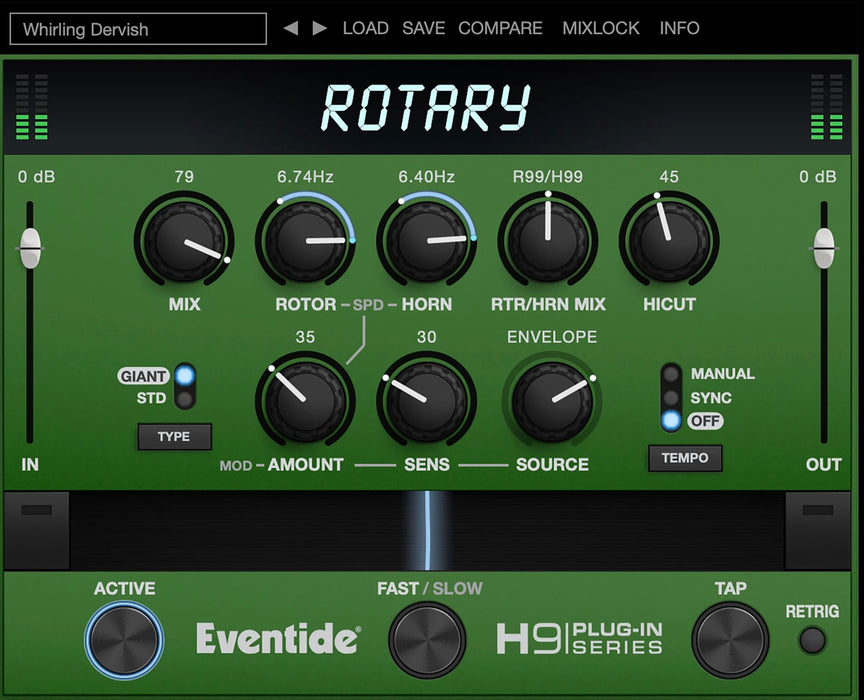Click the SENS value 30
This screenshot has height=700, width=864.
pos(426,337)
